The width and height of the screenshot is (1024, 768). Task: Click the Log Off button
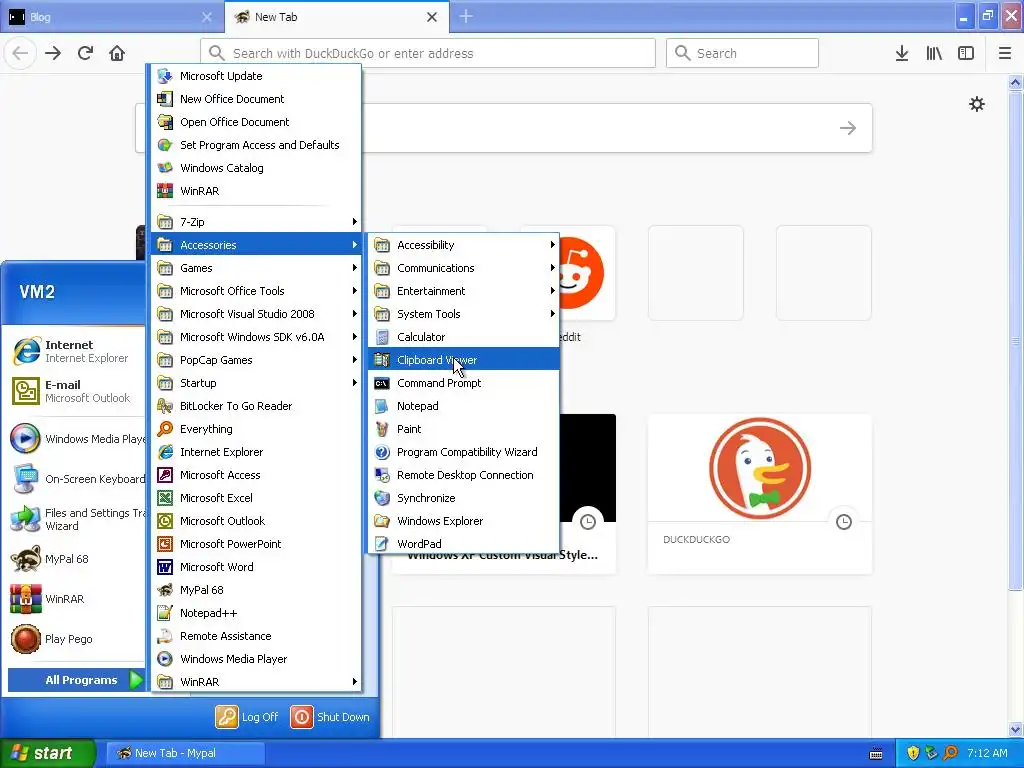(x=248, y=717)
